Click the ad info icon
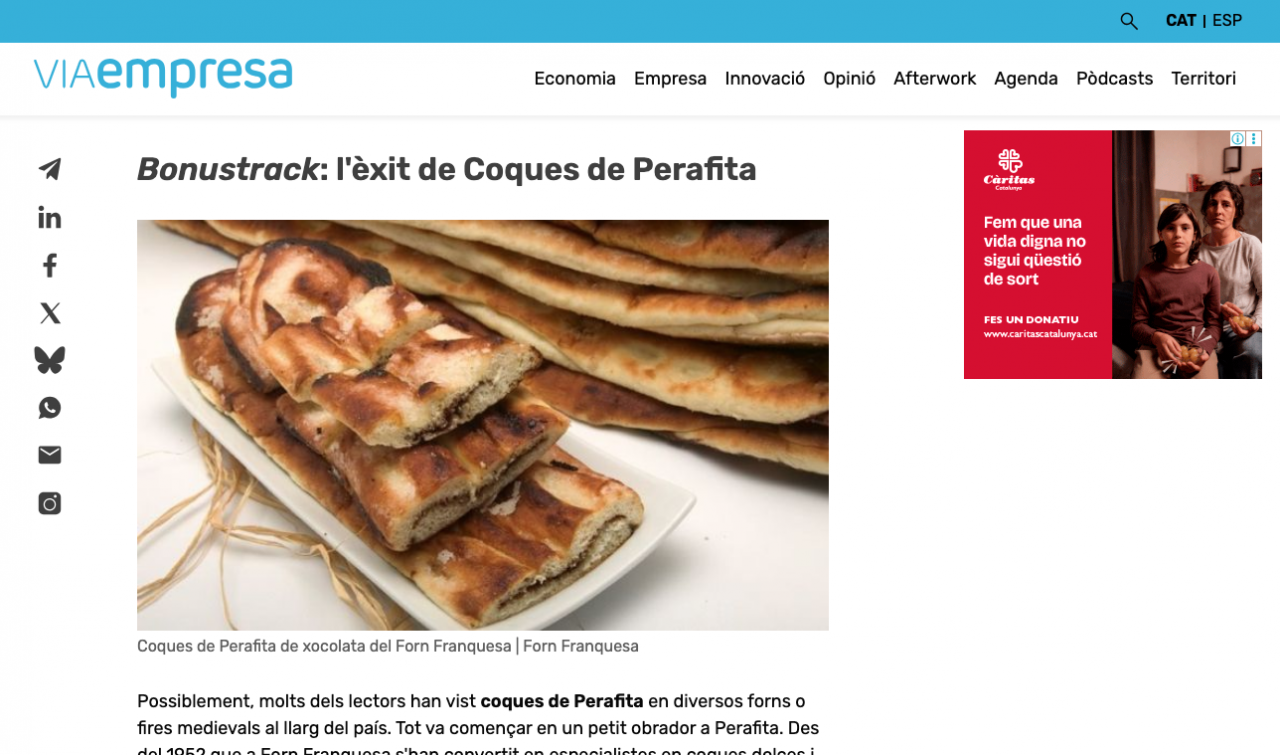The image size is (1280, 755). (x=1238, y=139)
